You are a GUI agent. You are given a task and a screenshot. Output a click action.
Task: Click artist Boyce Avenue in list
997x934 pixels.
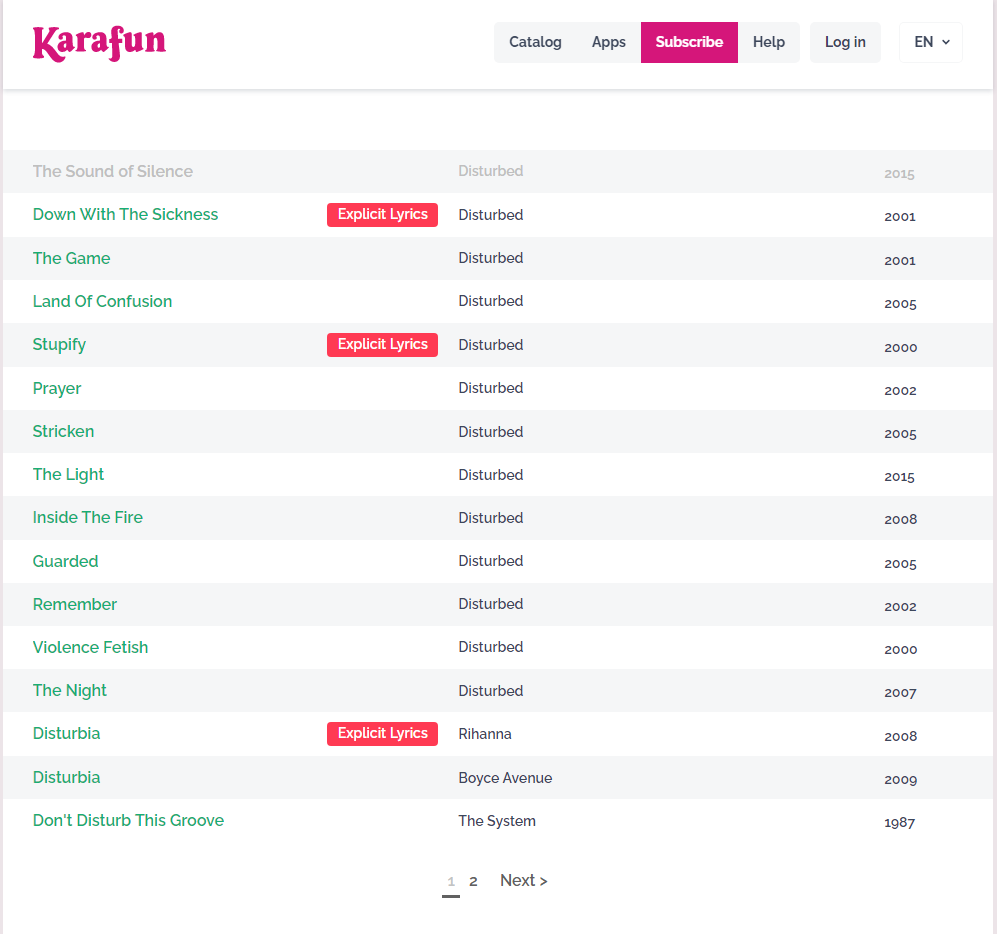[505, 778]
